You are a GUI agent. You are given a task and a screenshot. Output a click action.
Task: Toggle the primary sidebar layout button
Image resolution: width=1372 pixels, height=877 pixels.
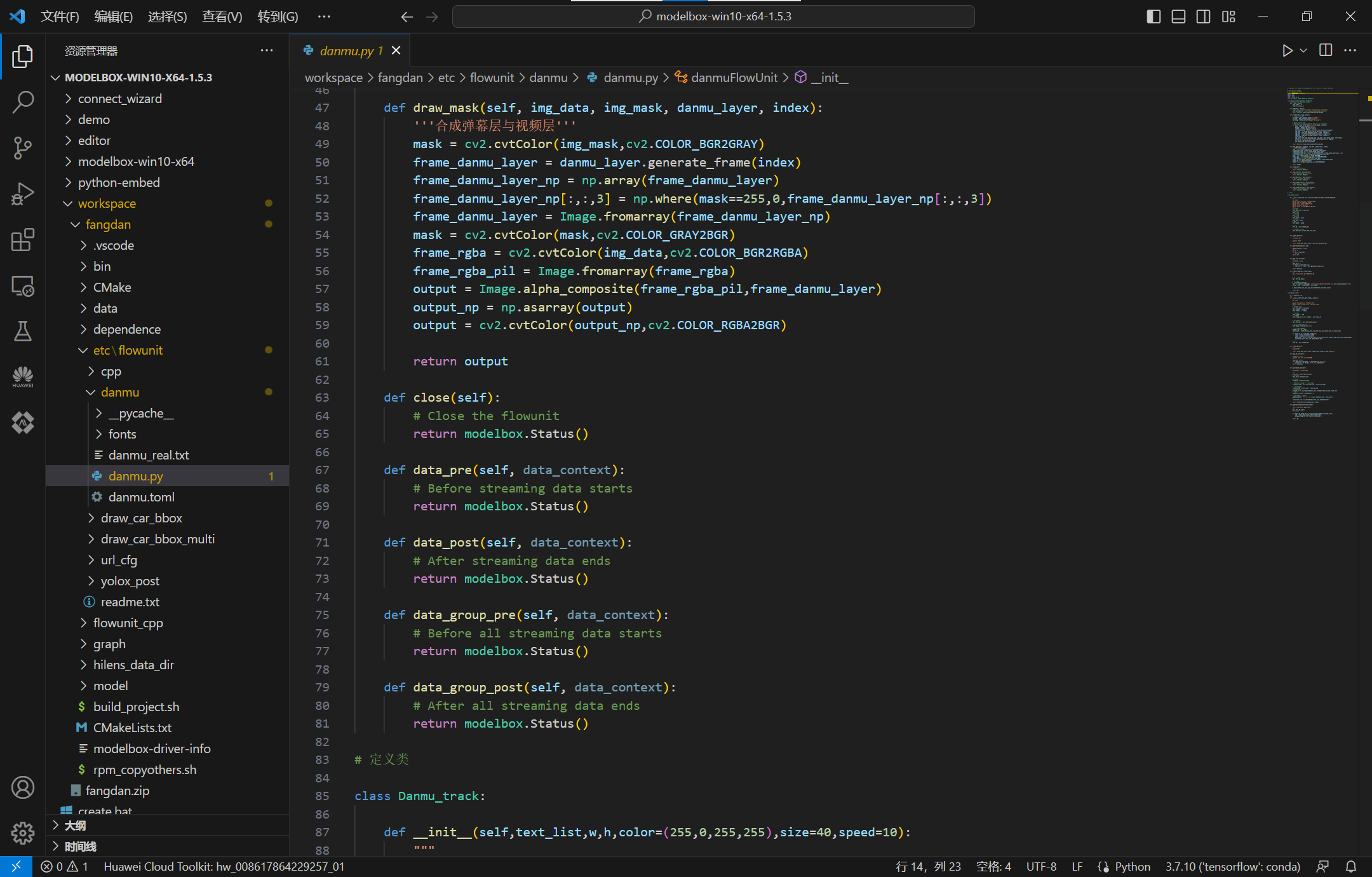click(1153, 17)
